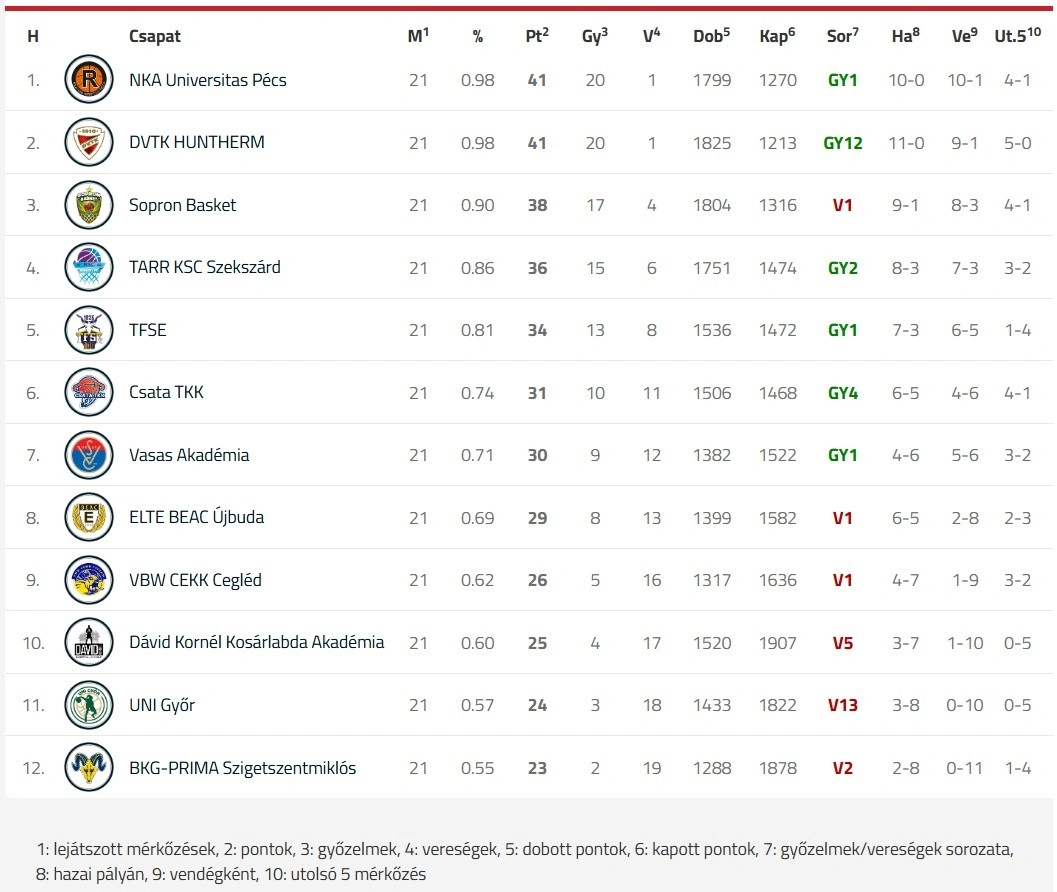This screenshot has width=1057, height=892.
Task: Click the Vasas Akadémia team logo
Action: pos(89,455)
